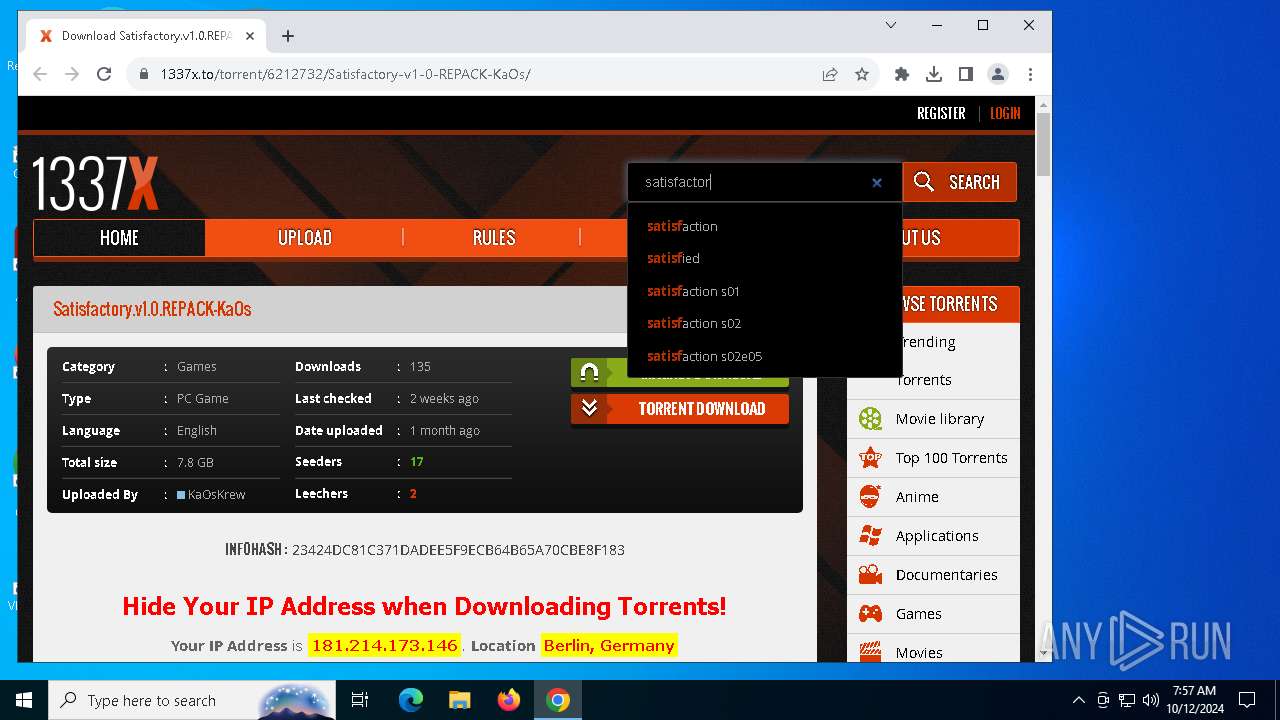Click the orange SEARCH button

(x=960, y=182)
